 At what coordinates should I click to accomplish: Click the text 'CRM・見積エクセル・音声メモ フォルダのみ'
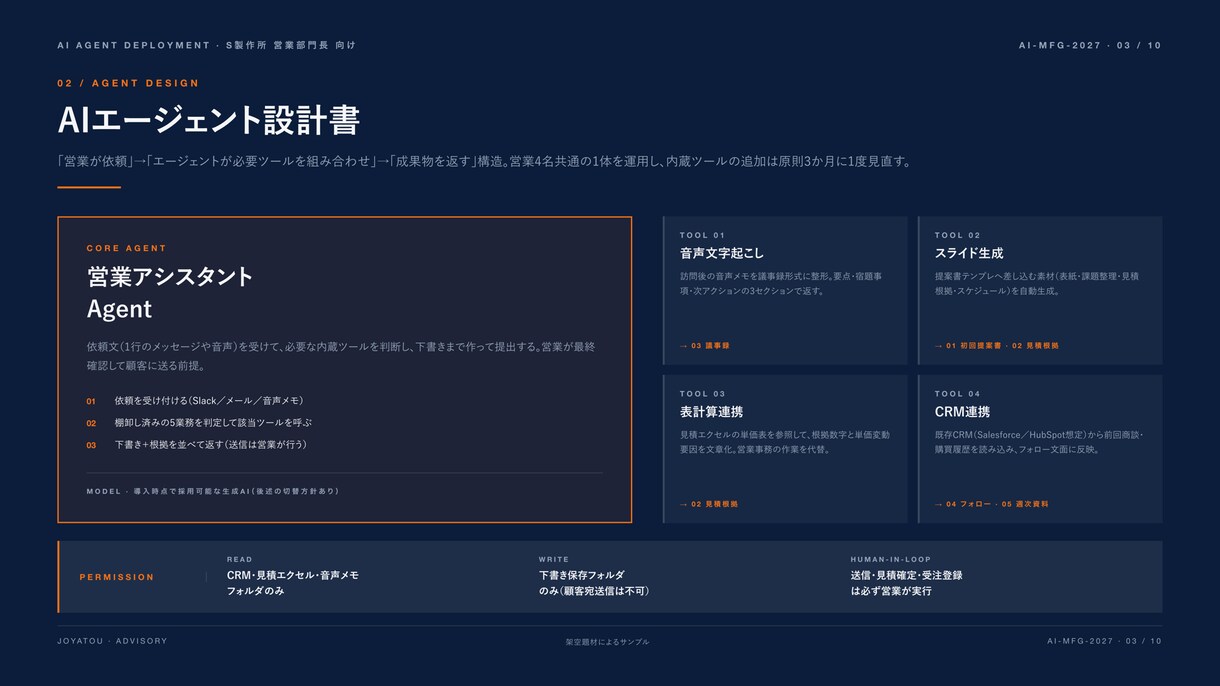pyautogui.click(x=293, y=583)
